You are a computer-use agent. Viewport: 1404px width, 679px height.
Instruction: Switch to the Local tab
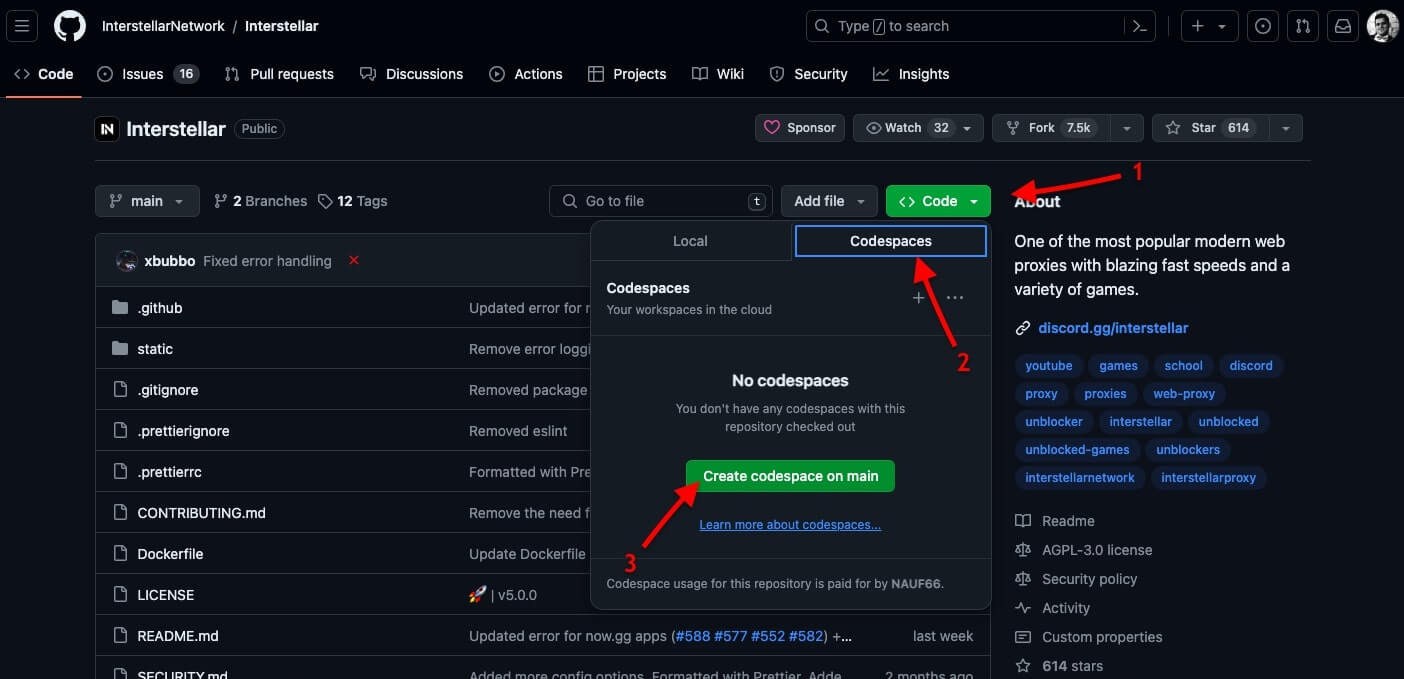pos(690,241)
